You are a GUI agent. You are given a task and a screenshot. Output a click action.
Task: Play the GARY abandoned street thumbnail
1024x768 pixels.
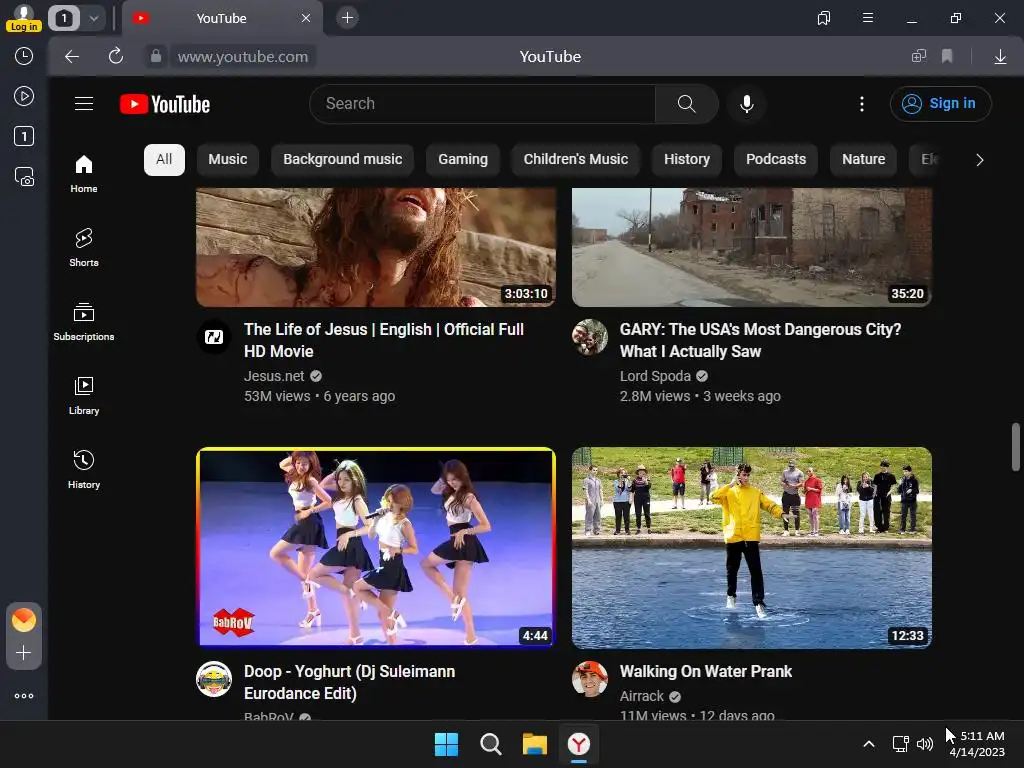tap(752, 247)
